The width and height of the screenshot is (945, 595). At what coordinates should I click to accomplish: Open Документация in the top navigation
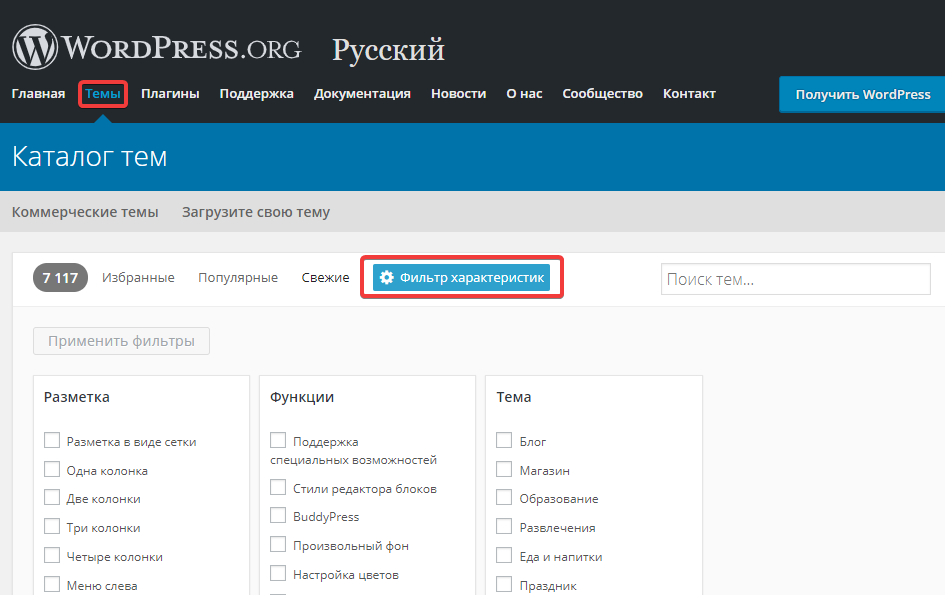coord(362,93)
